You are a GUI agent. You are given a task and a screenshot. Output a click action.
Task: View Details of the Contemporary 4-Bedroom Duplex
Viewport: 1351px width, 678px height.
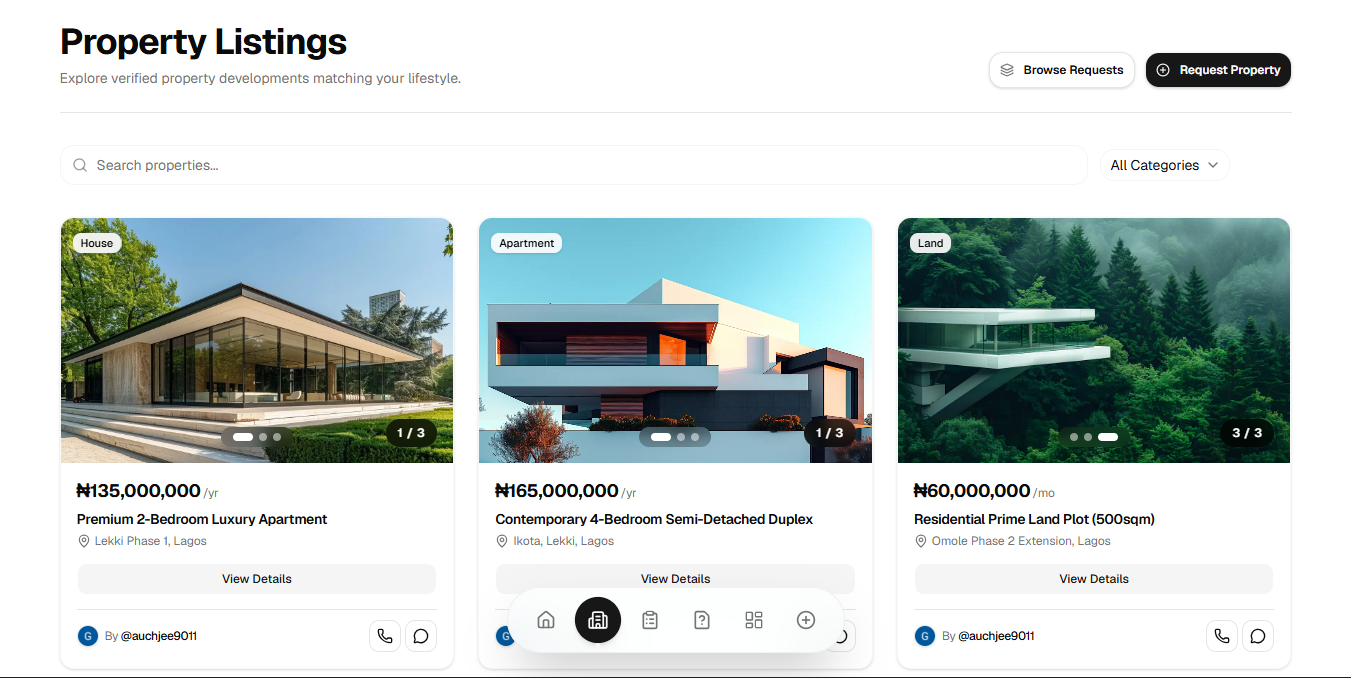pyautogui.click(x=675, y=579)
